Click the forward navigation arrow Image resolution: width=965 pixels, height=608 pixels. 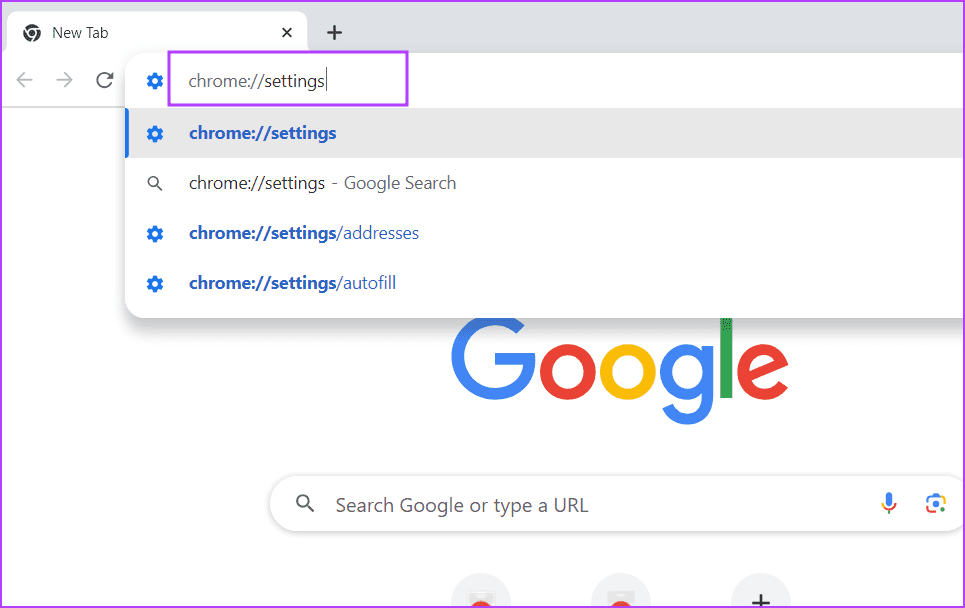[65, 80]
